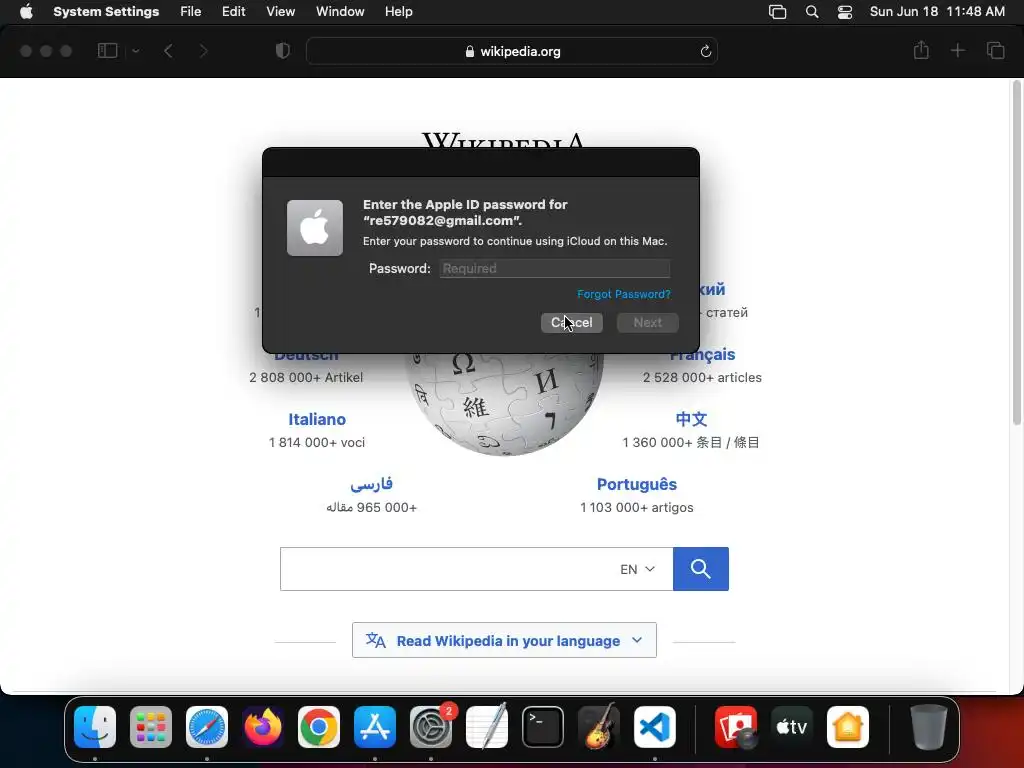Open Photo Booth from the Dock
This screenshot has height=768, width=1024.
pos(736,727)
